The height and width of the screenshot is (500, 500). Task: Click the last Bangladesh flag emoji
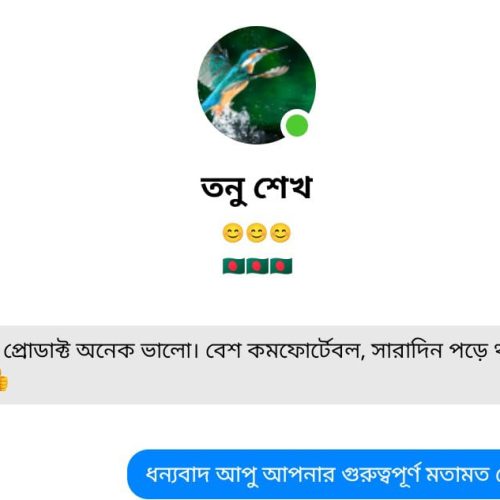(281, 266)
